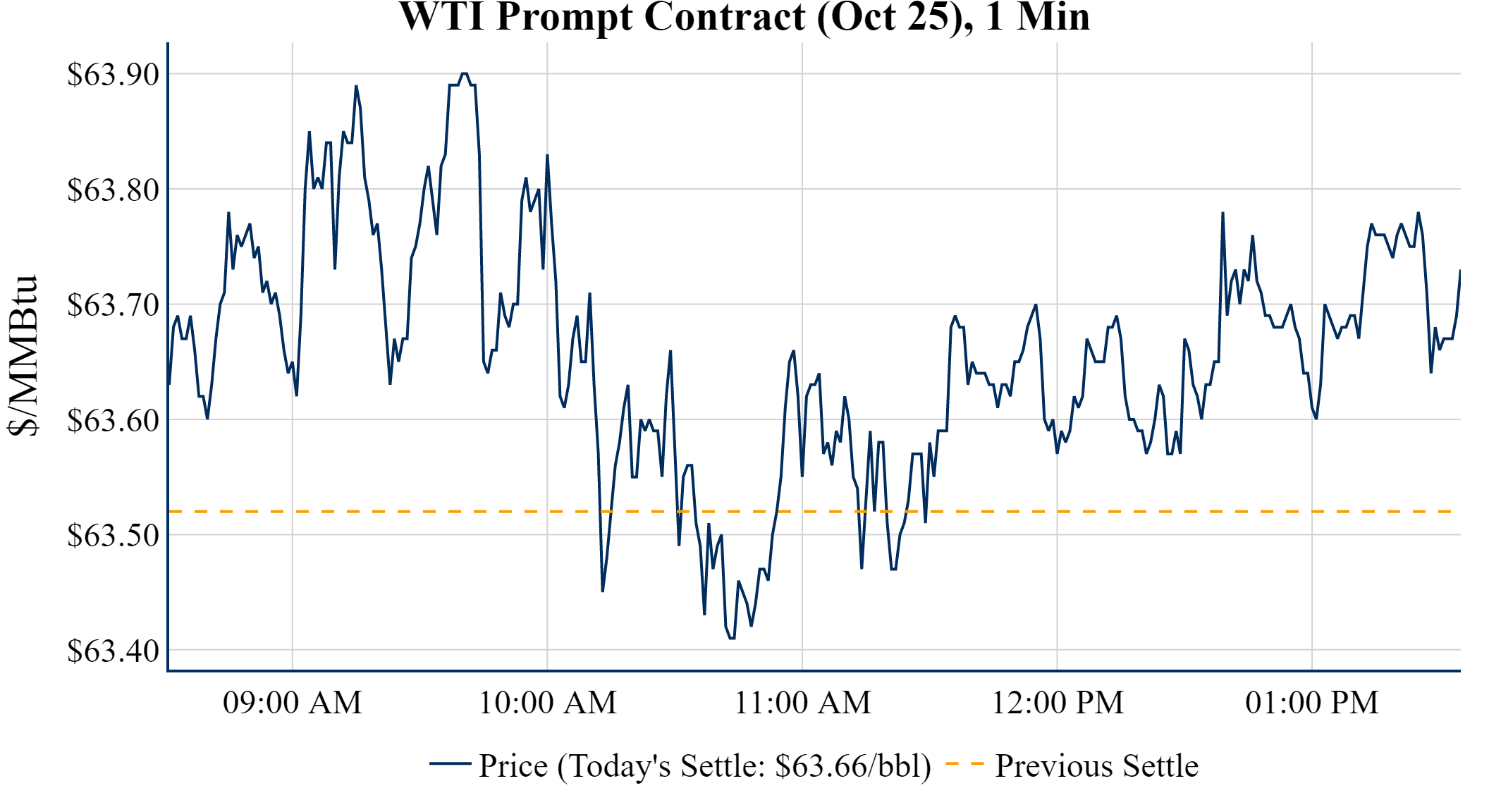
Task: Click the $63.60 y-axis tick label
Action: pos(113,420)
